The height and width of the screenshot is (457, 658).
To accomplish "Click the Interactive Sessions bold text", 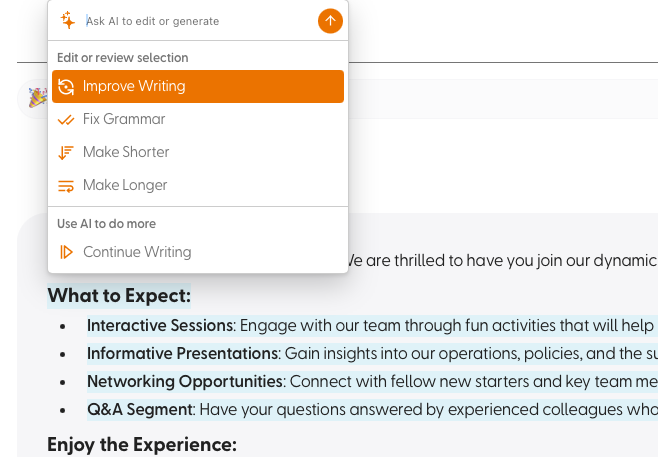I will [160, 325].
